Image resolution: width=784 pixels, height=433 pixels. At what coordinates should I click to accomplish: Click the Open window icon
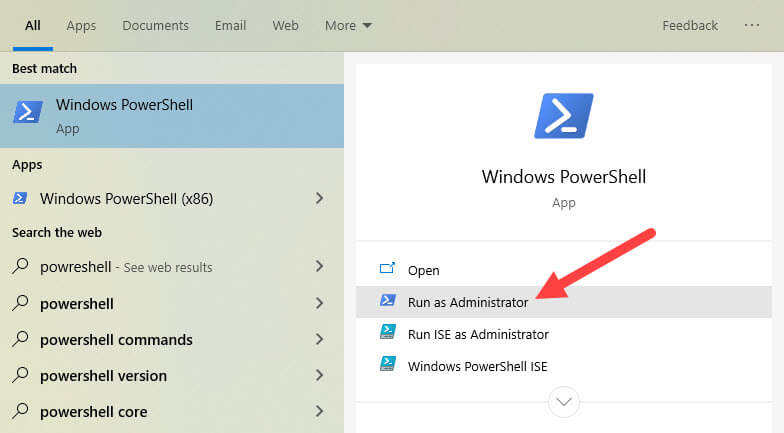click(387, 268)
